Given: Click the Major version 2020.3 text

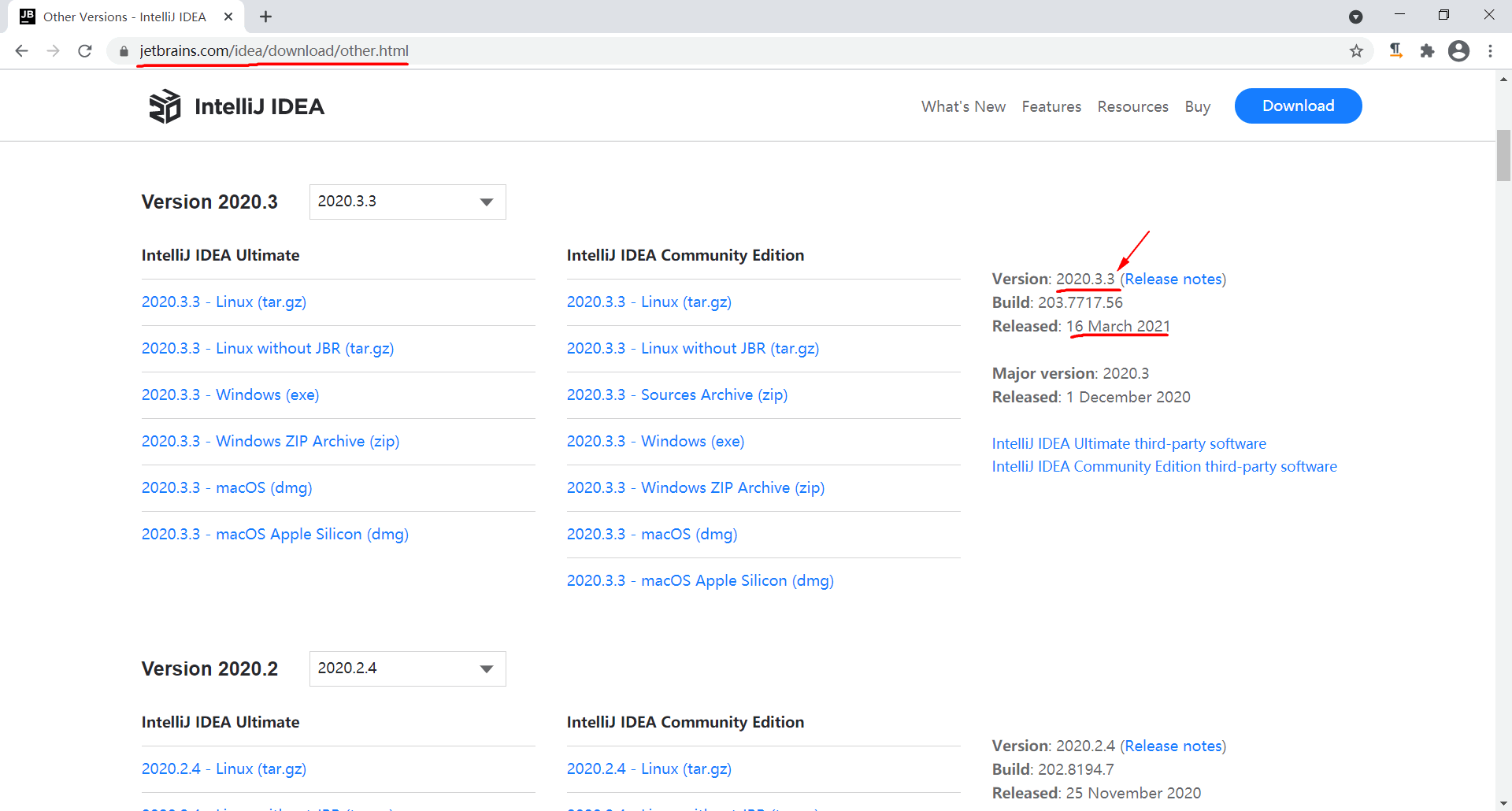Looking at the screenshot, I should pyautogui.click(x=1071, y=373).
